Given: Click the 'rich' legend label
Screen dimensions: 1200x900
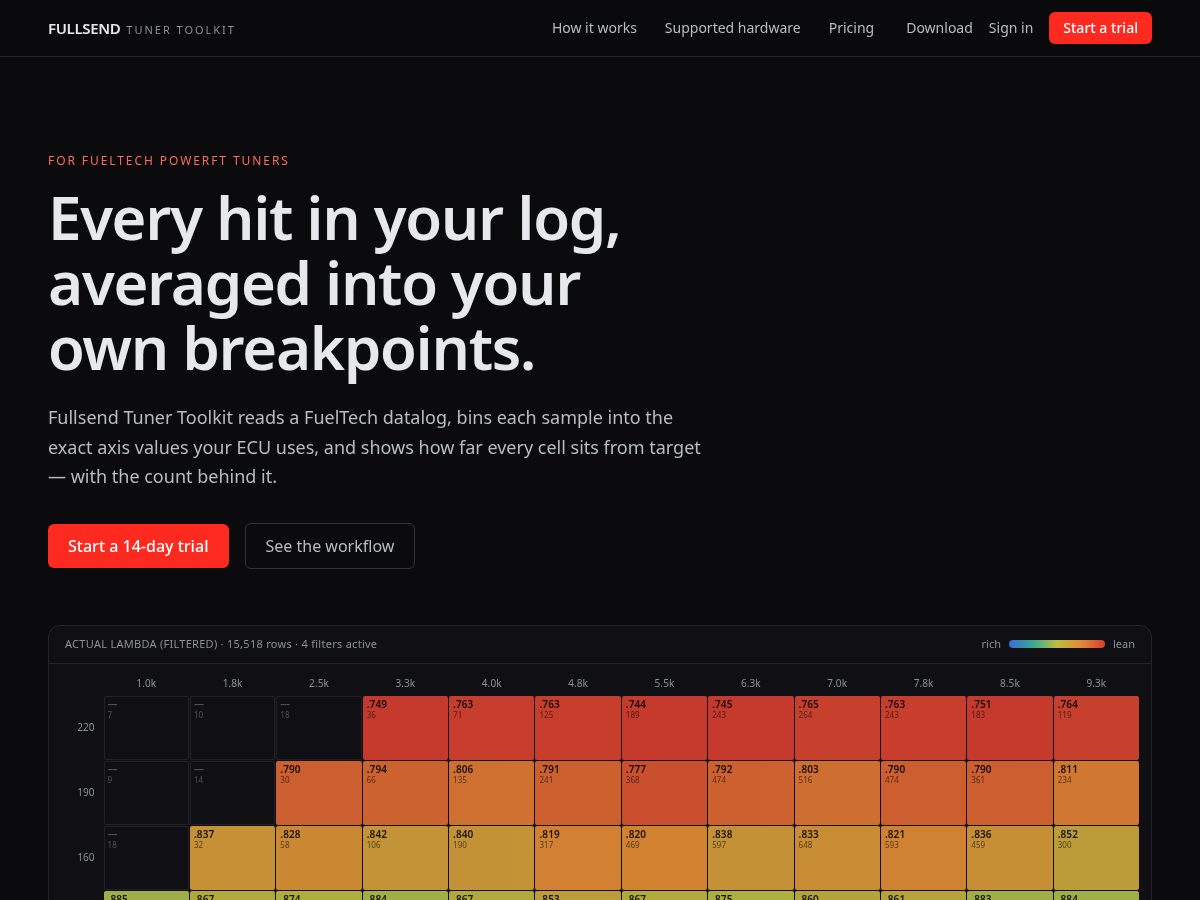Looking at the screenshot, I should click(991, 644).
